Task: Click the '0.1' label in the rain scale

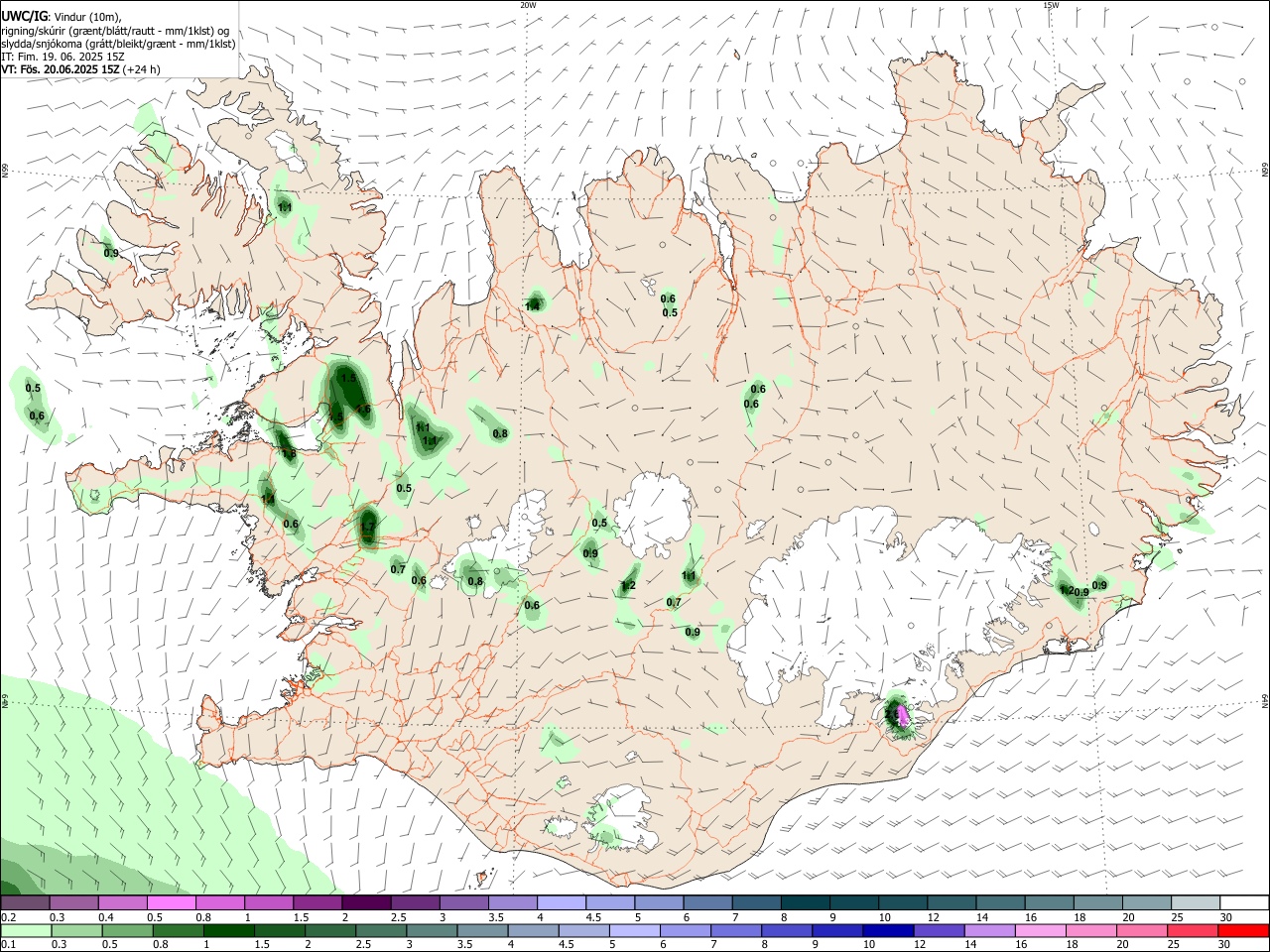Action: [8, 945]
